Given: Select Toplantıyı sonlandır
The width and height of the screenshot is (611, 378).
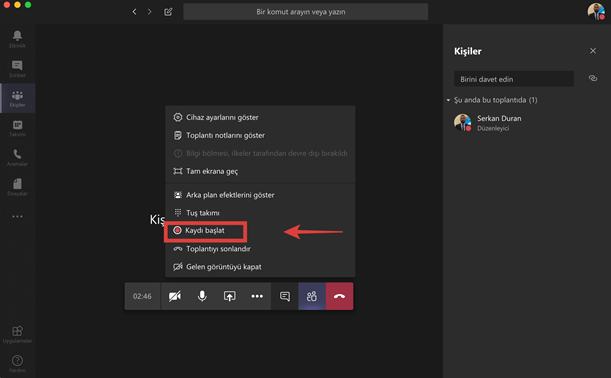Looking at the screenshot, I should (260, 249).
